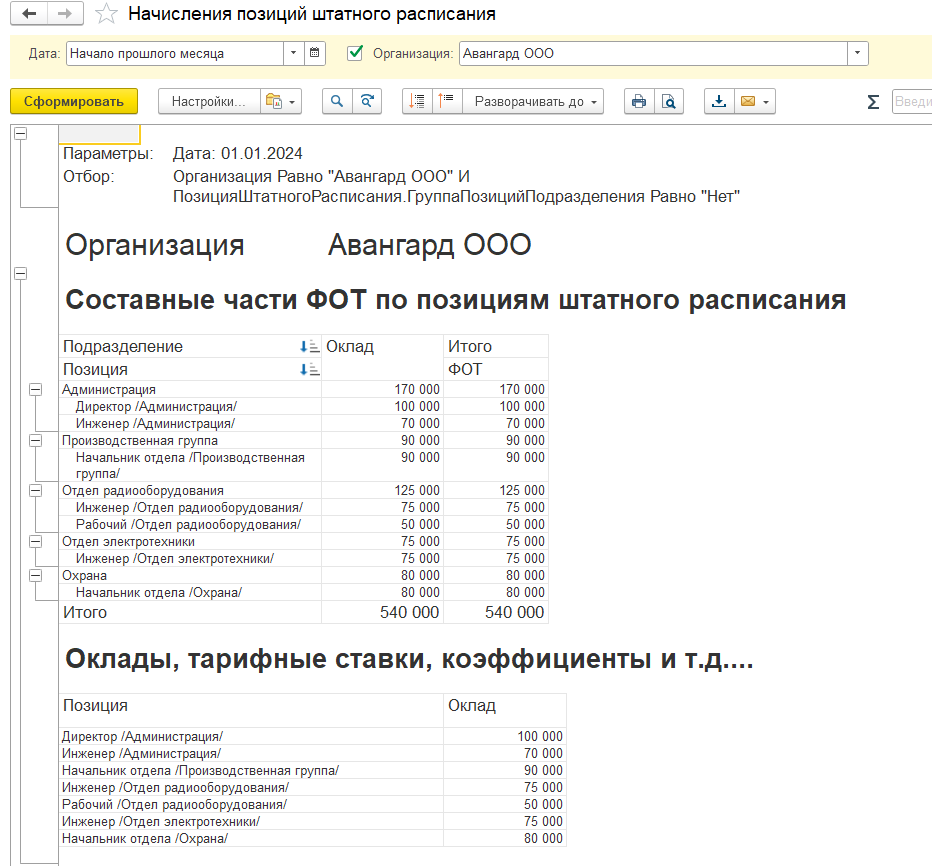The height and width of the screenshot is (866, 932).
Task: Open the Настройки... button
Action: point(209,102)
